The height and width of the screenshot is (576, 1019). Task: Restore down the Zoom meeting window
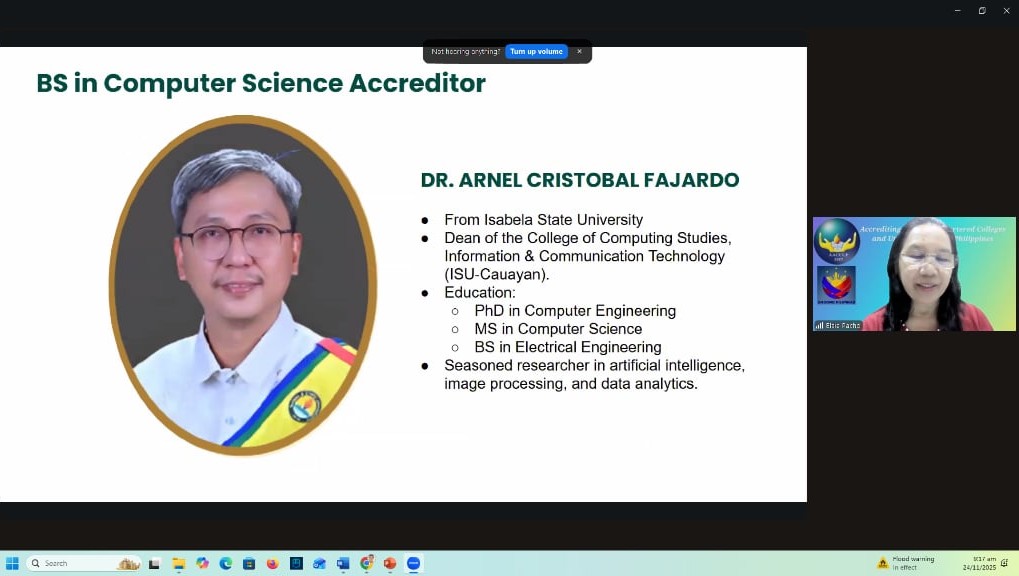tap(982, 10)
